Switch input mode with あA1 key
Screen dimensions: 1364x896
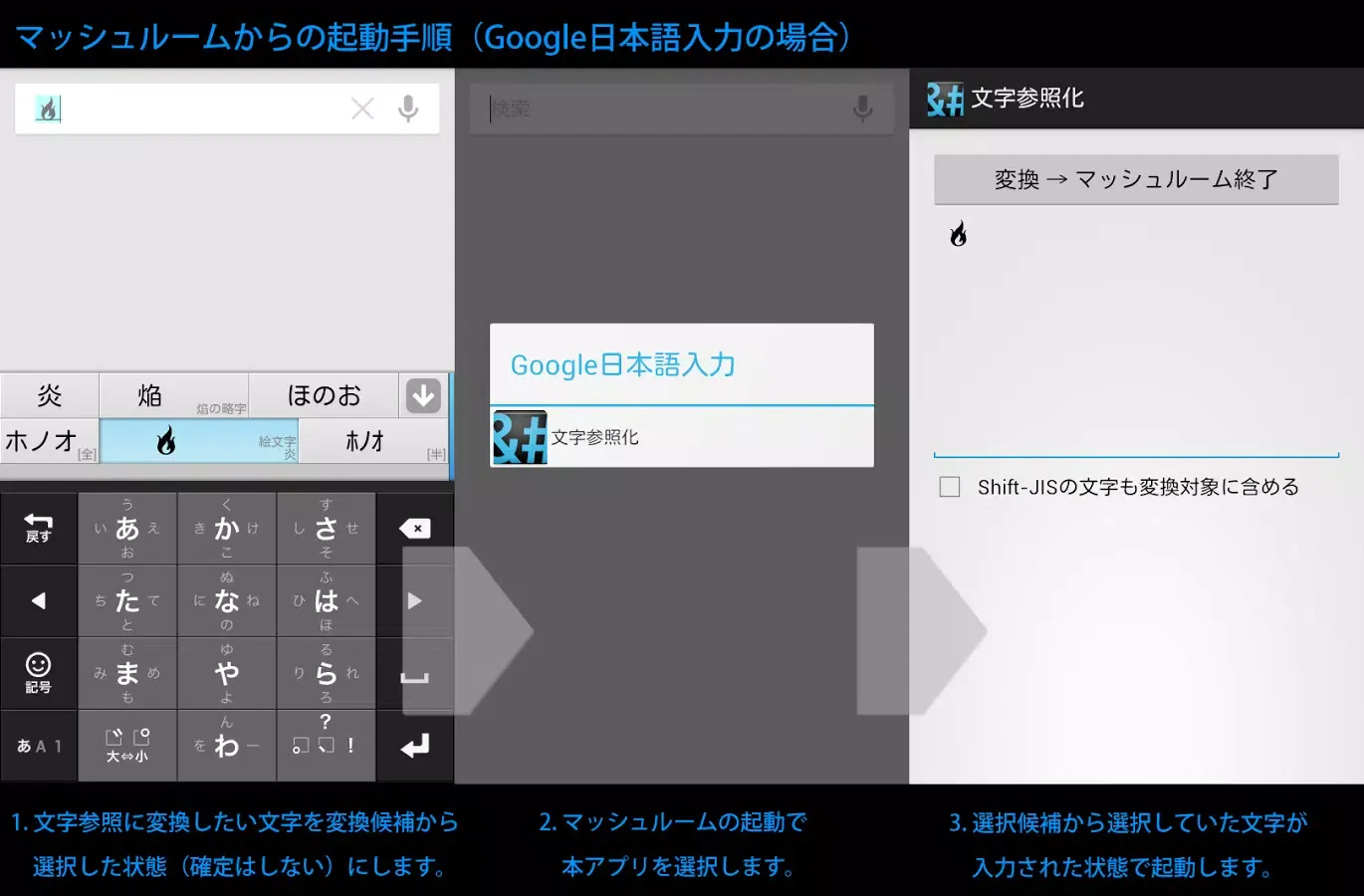pos(39,745)
